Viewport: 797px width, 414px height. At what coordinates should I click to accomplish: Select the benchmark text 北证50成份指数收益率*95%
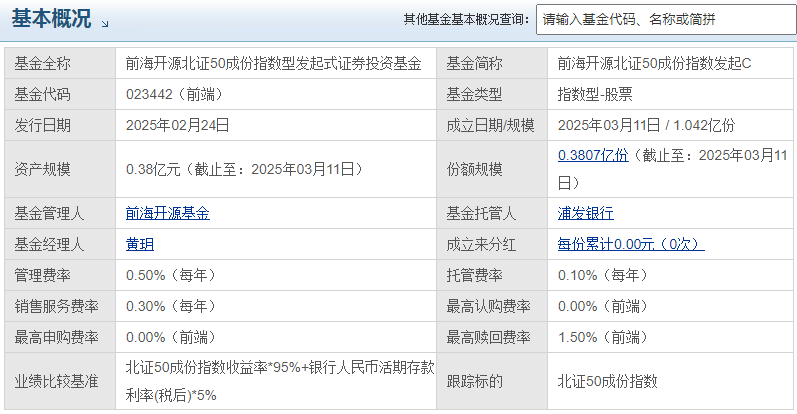tap(213, 367)
